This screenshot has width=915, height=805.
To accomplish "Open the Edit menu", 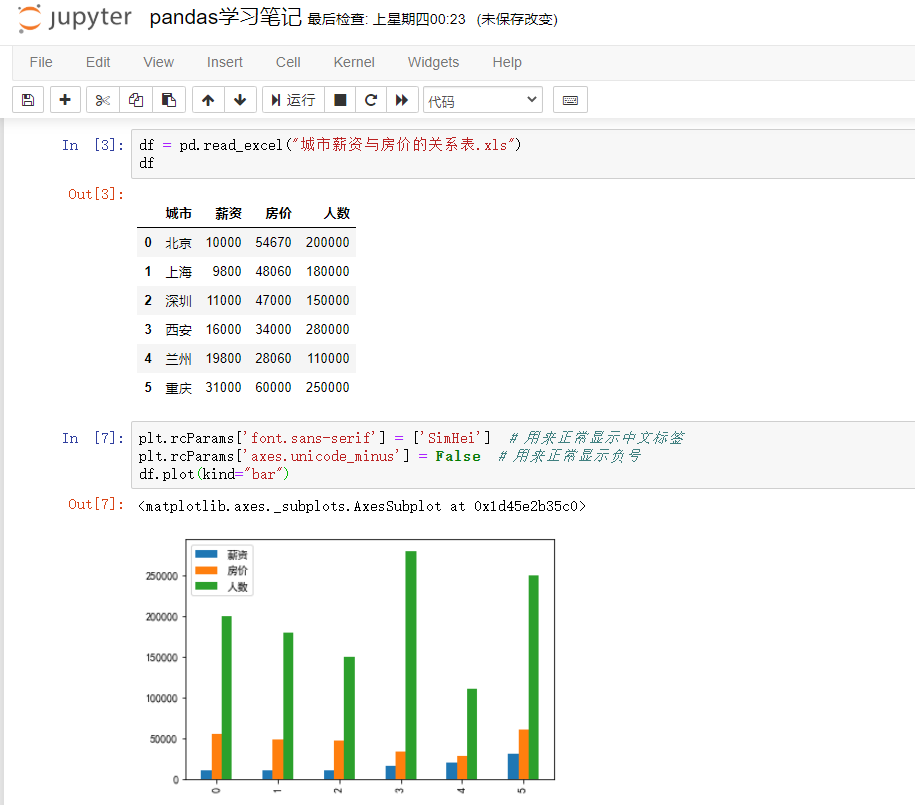I will point(98,62).
